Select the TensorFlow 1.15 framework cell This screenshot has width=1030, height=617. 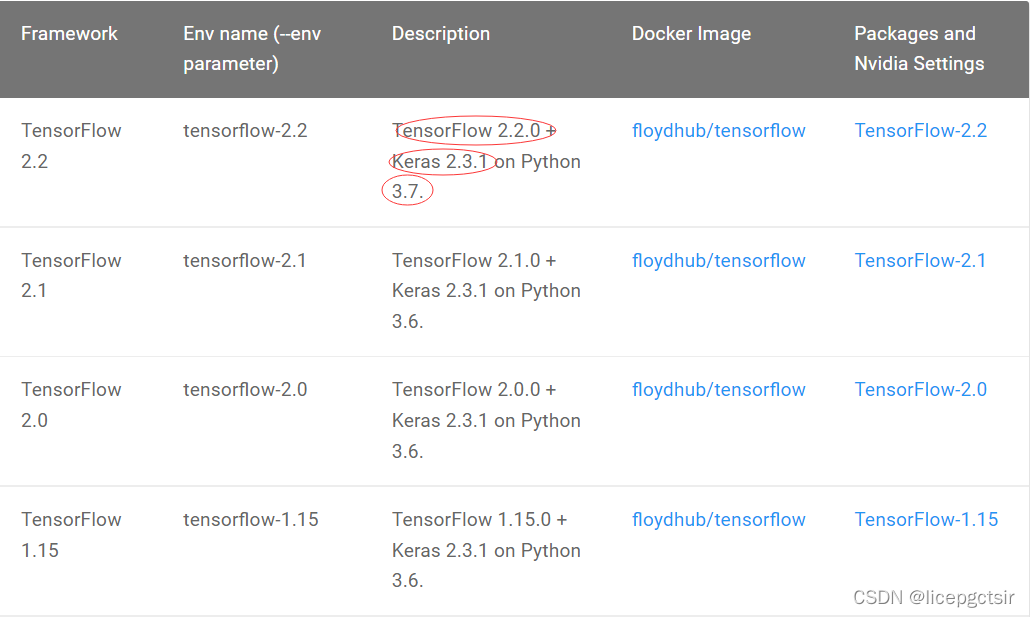click(71, 534)
